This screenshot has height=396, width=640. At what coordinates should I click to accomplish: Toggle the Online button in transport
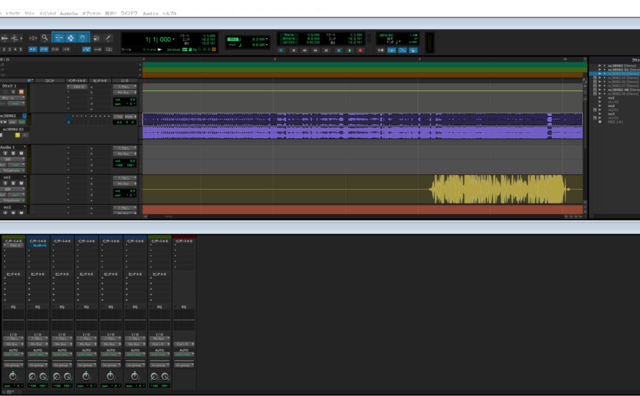click(x=281, y=50)
